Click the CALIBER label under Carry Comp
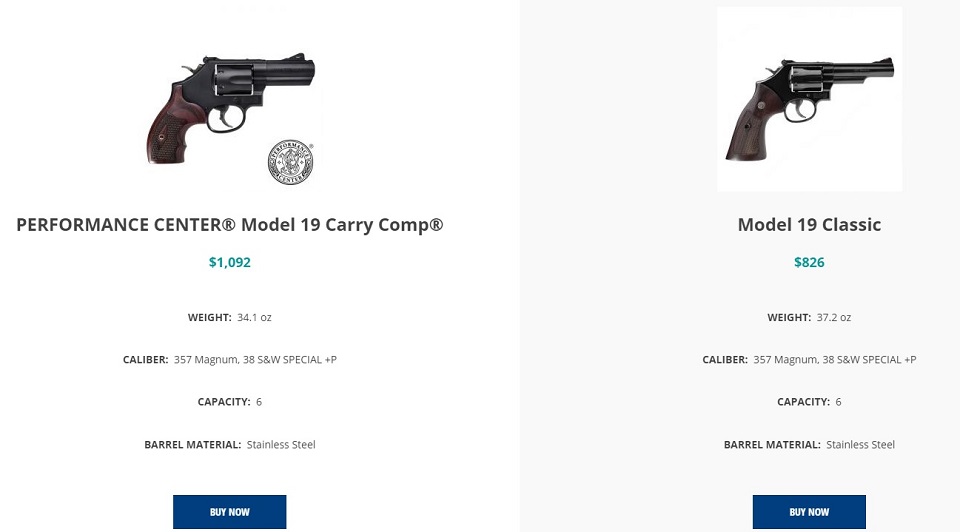Image resolution: width=960 pixels, height=532 pixels. 145,359
